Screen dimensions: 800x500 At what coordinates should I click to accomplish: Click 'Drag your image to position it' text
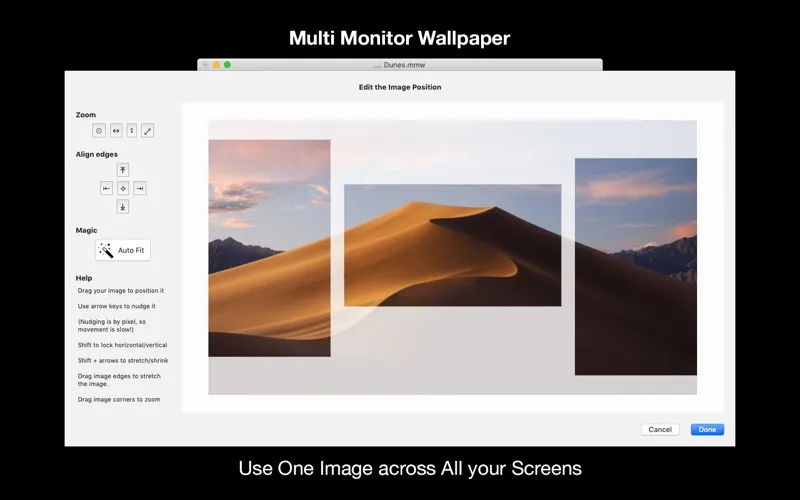(121, 291)
